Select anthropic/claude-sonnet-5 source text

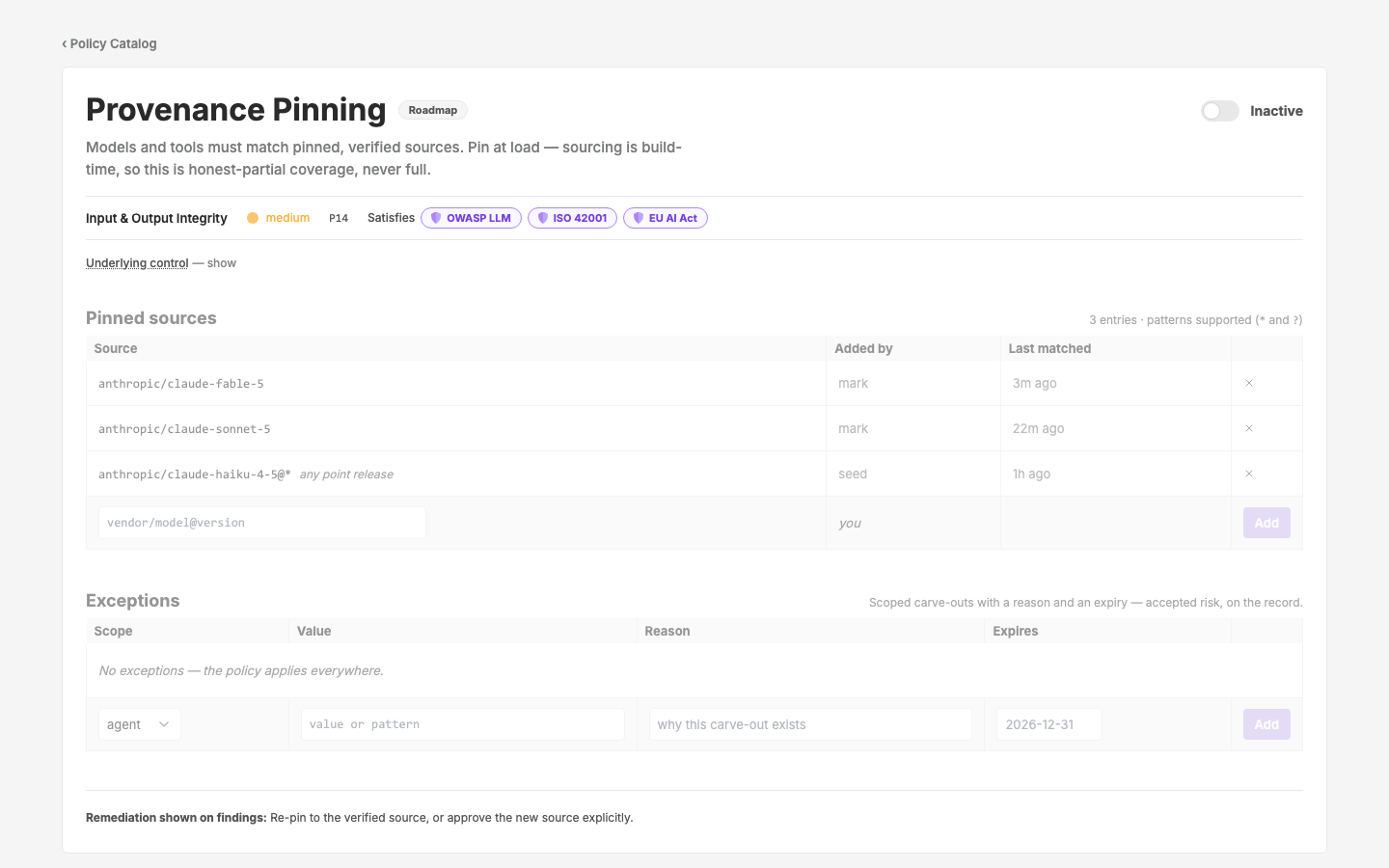(184, 429)
